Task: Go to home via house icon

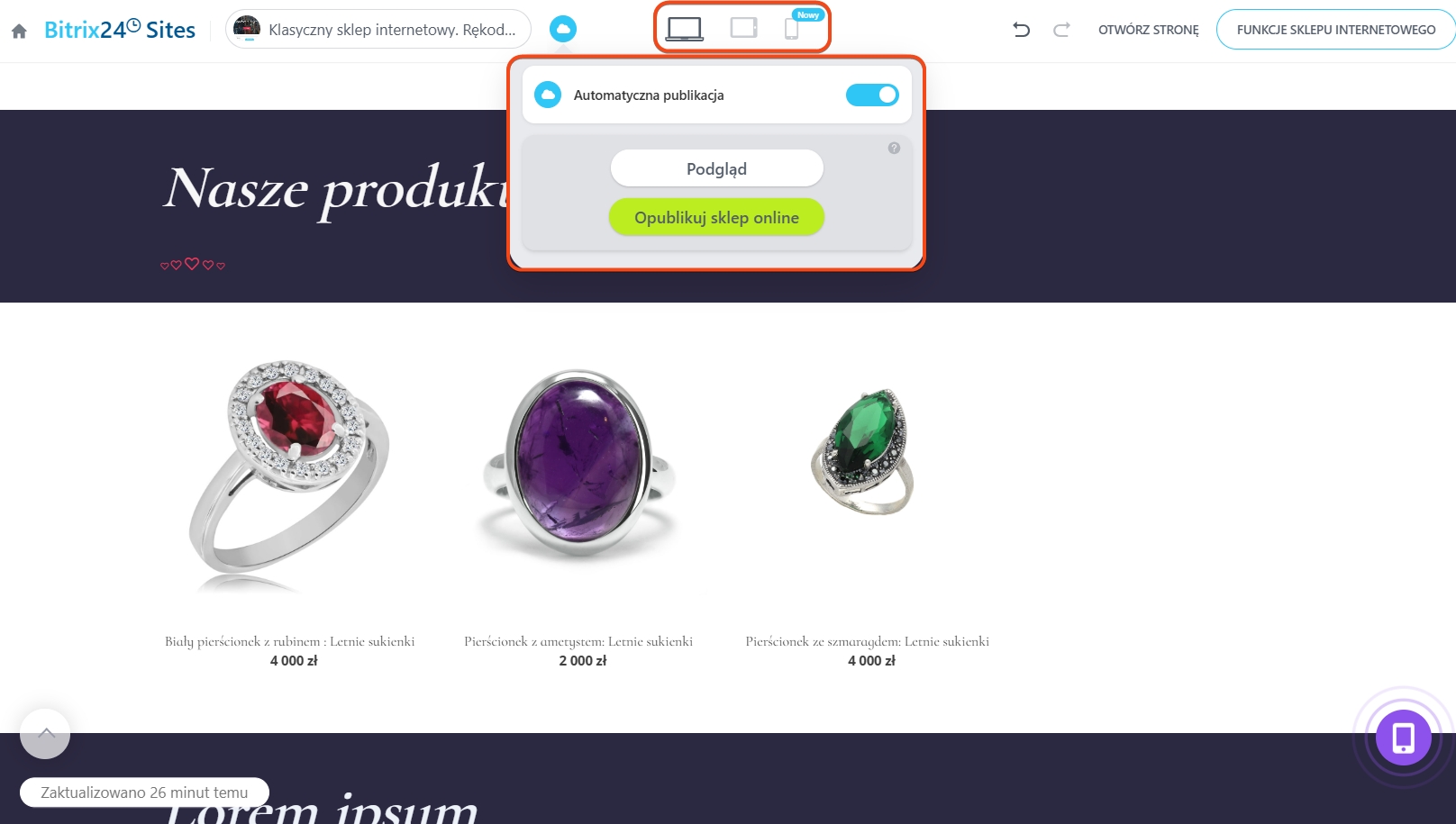Action: [x=19, y=31]
